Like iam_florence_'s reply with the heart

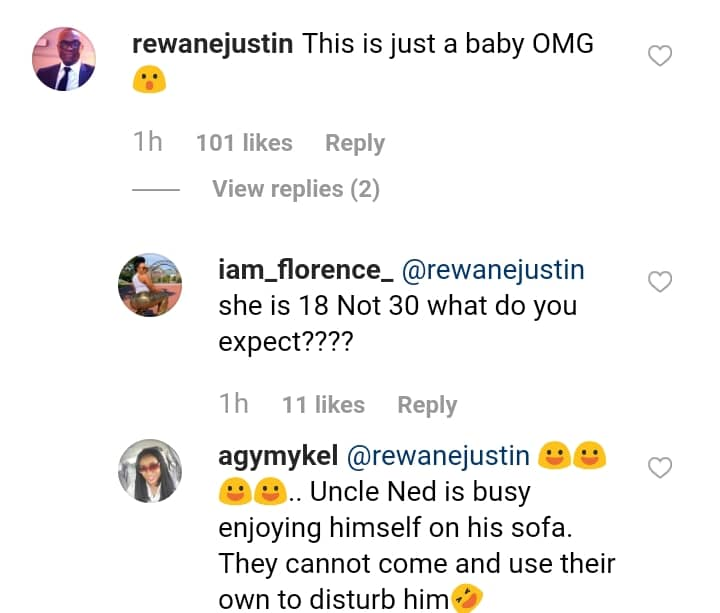coord(660,283)
